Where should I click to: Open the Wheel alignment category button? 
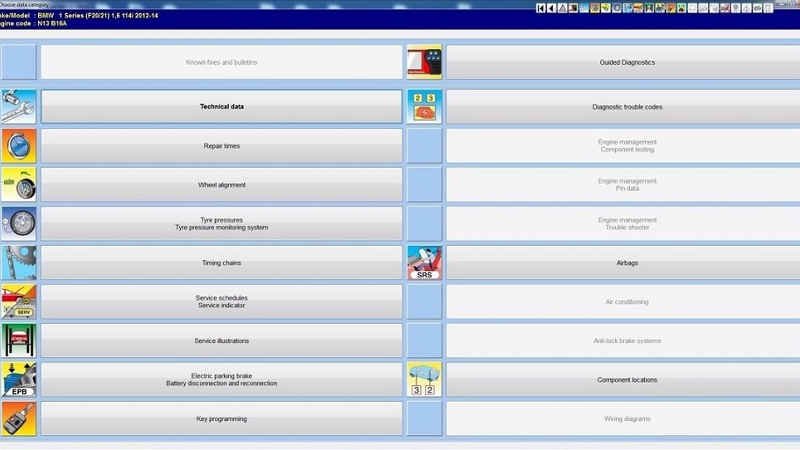pos(221,184)
